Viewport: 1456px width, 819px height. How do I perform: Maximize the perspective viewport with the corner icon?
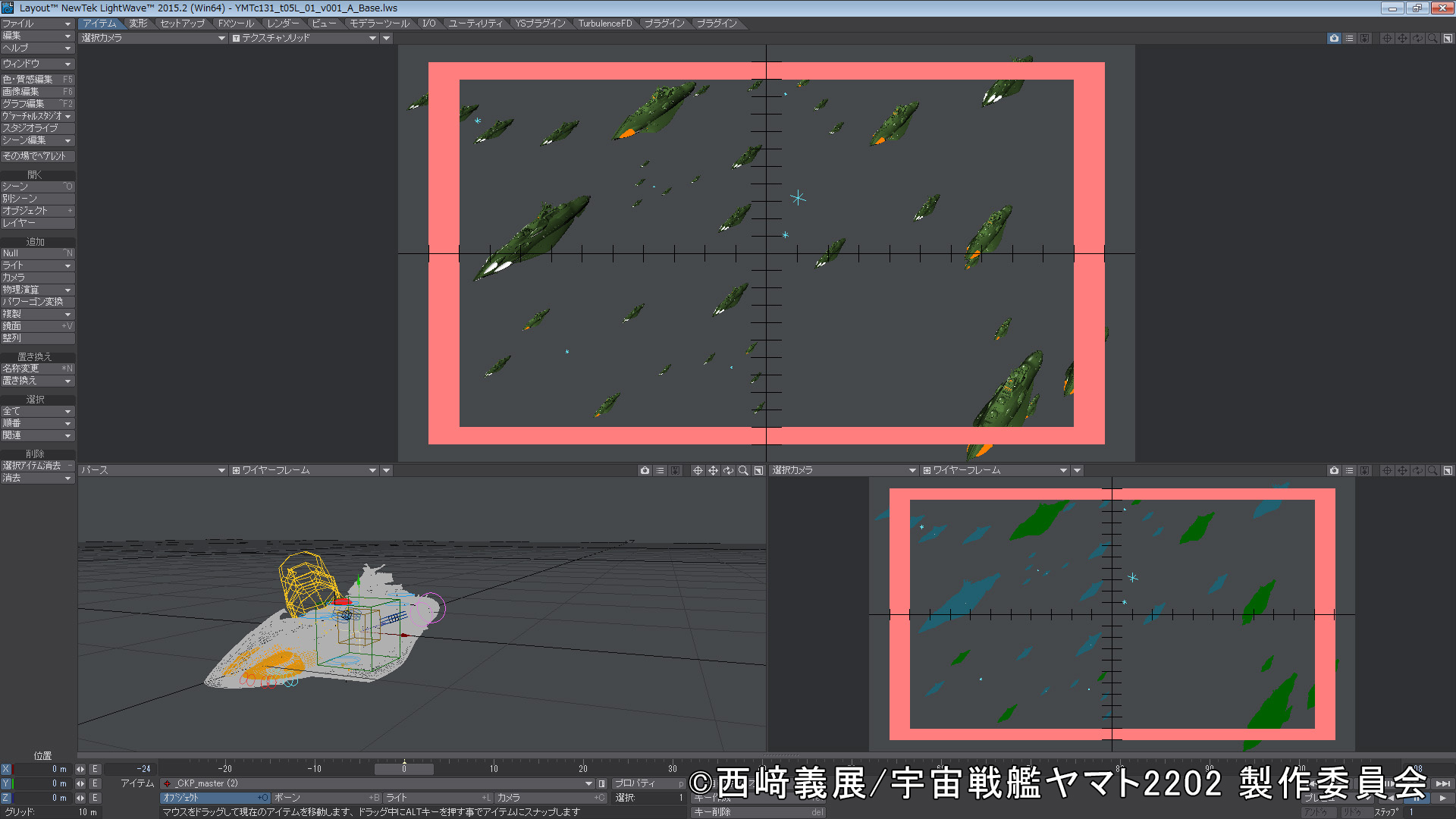(758, 470)
